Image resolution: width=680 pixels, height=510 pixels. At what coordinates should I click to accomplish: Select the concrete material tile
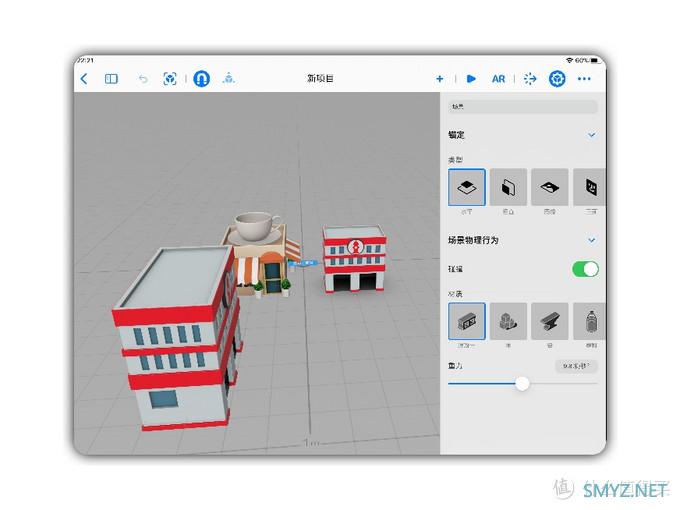(x=467, y=321)
